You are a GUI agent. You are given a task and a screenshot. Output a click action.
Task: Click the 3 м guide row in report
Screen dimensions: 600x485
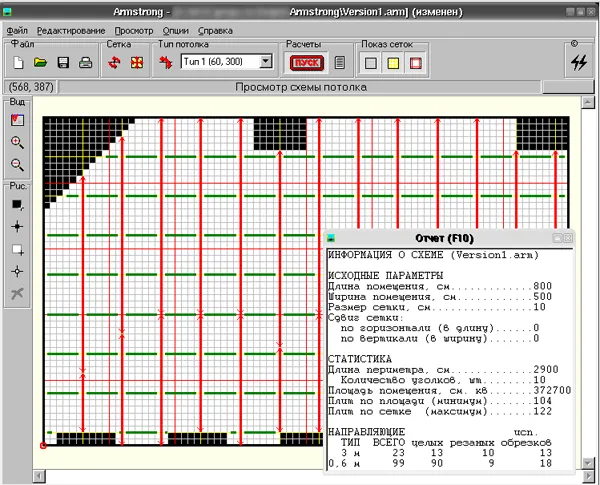coord(446,453)
